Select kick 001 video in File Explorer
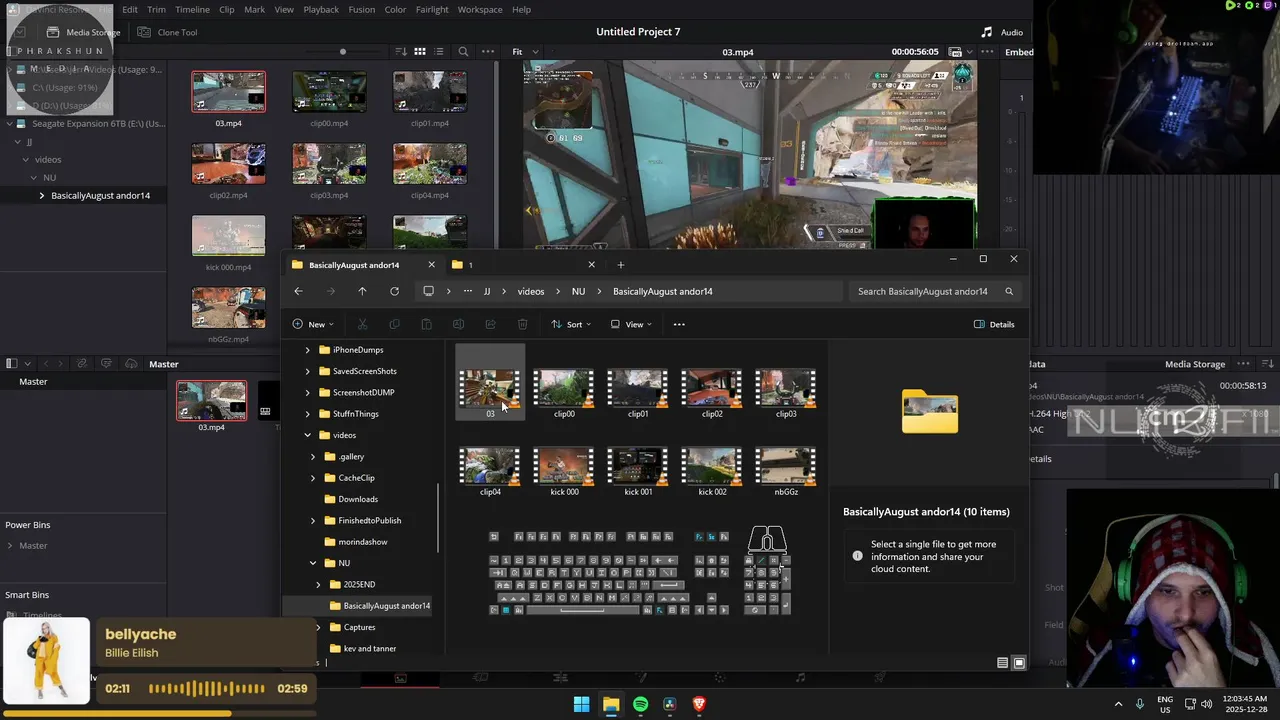Screen dimensions: 1280x720 click(638, 472)
